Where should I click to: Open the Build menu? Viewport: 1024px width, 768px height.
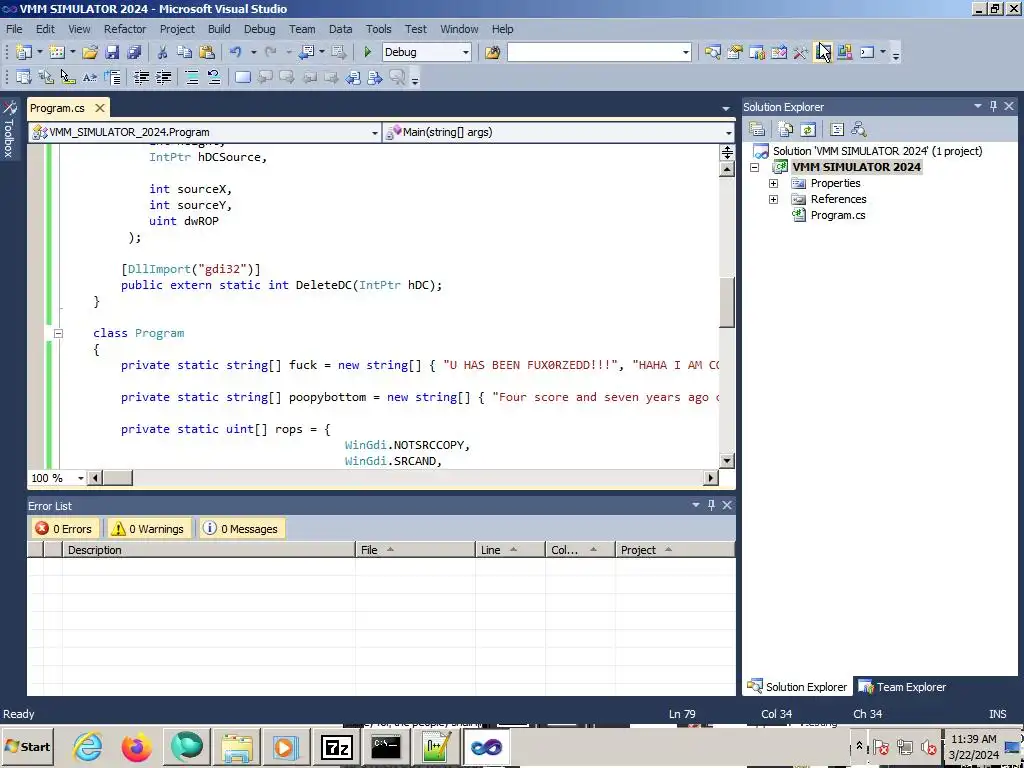coord(219,29)
